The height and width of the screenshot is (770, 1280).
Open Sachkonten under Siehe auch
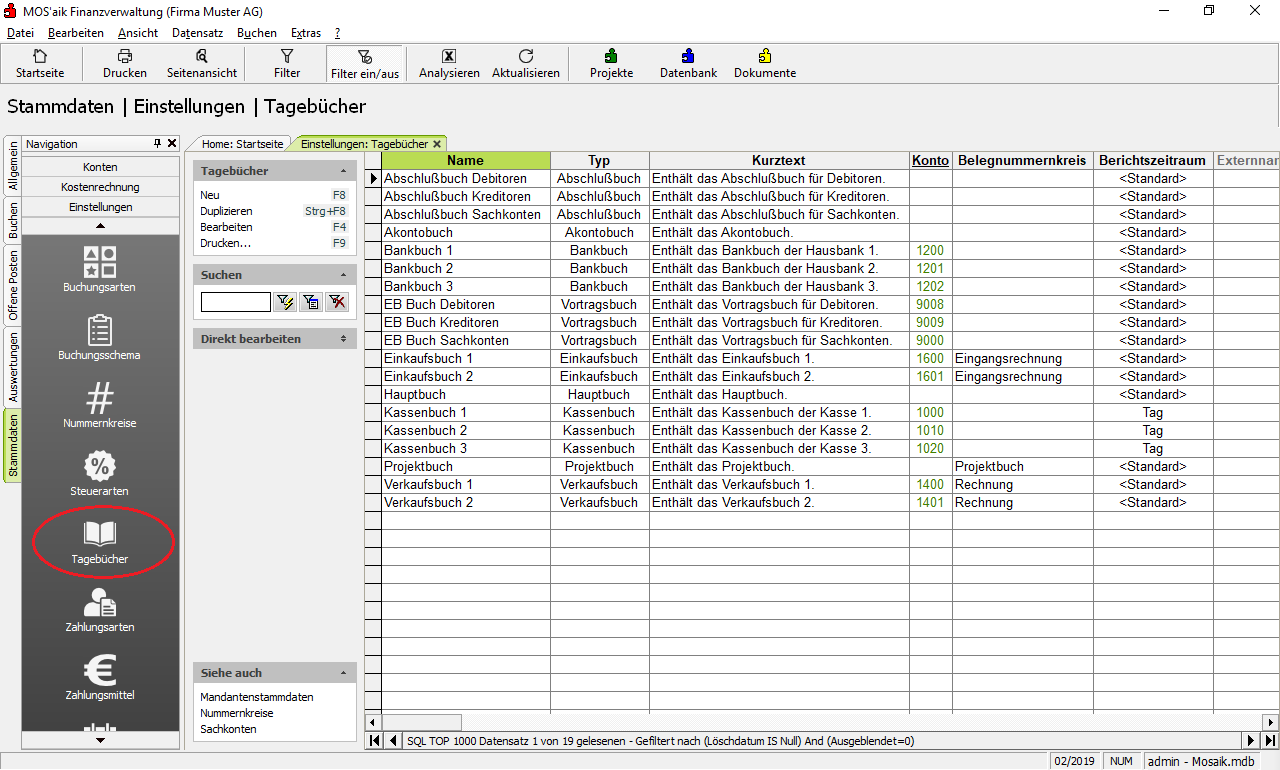coord(228,729)
